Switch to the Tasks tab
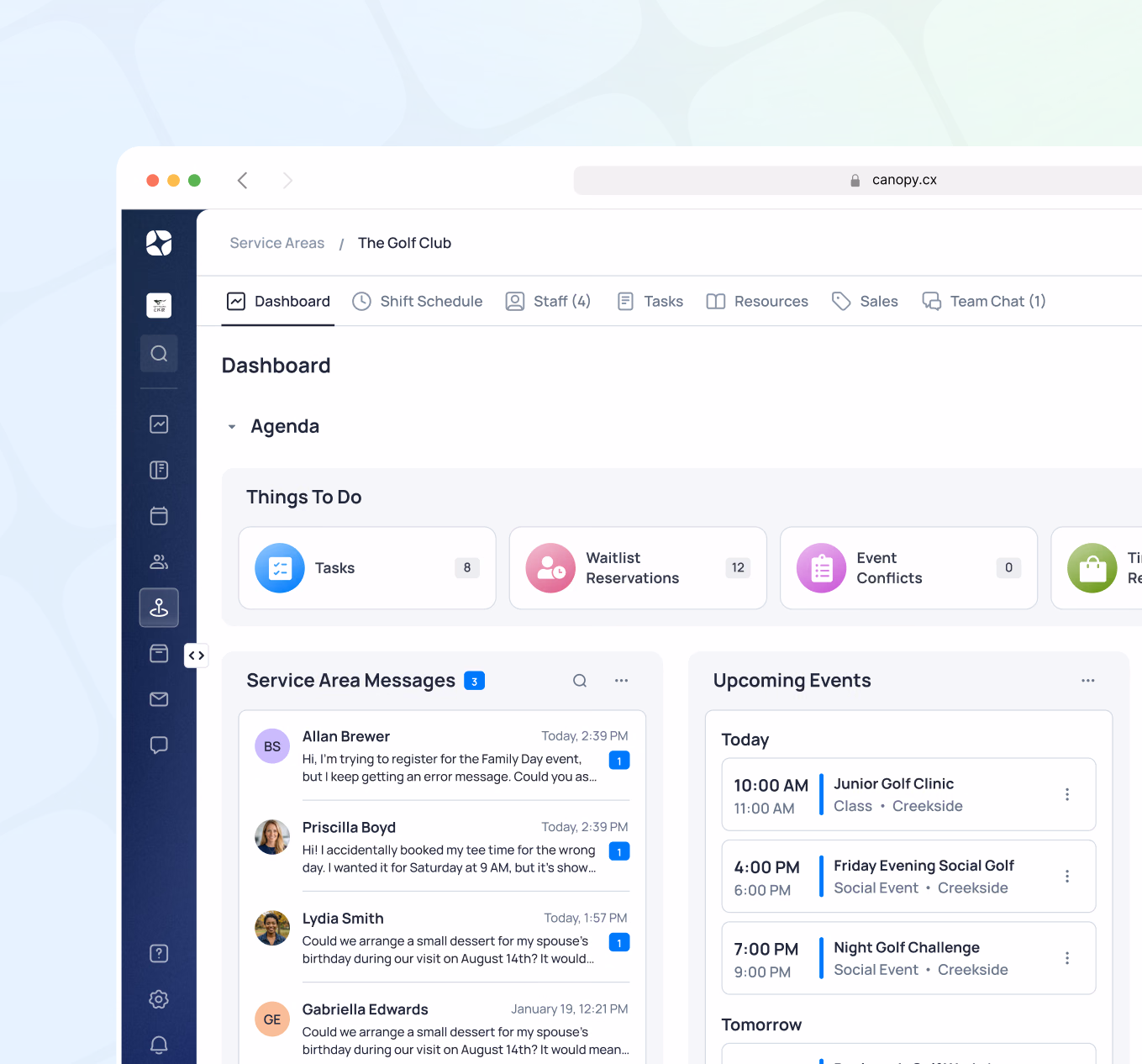The image size is (1142, 1064). [x=650, y=302]
